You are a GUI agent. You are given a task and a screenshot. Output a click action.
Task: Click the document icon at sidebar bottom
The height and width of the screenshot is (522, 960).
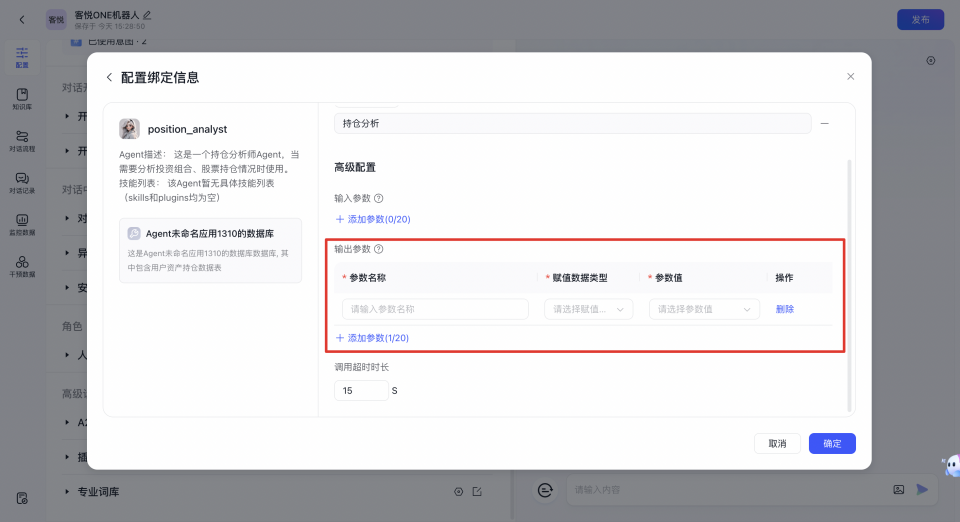click(x=22, y=498)
